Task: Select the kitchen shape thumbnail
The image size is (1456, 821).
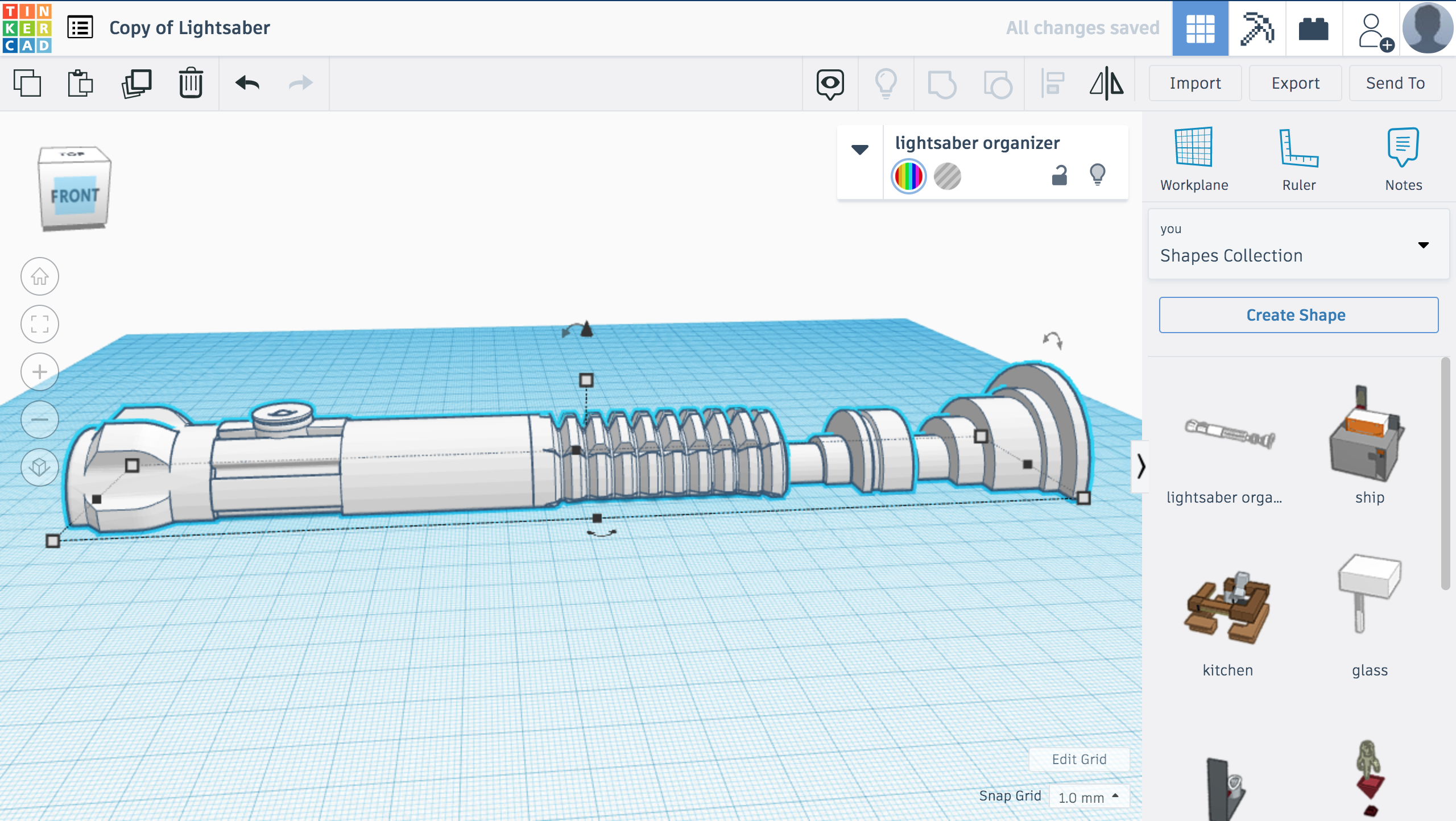Action: tap(1228, 608)
